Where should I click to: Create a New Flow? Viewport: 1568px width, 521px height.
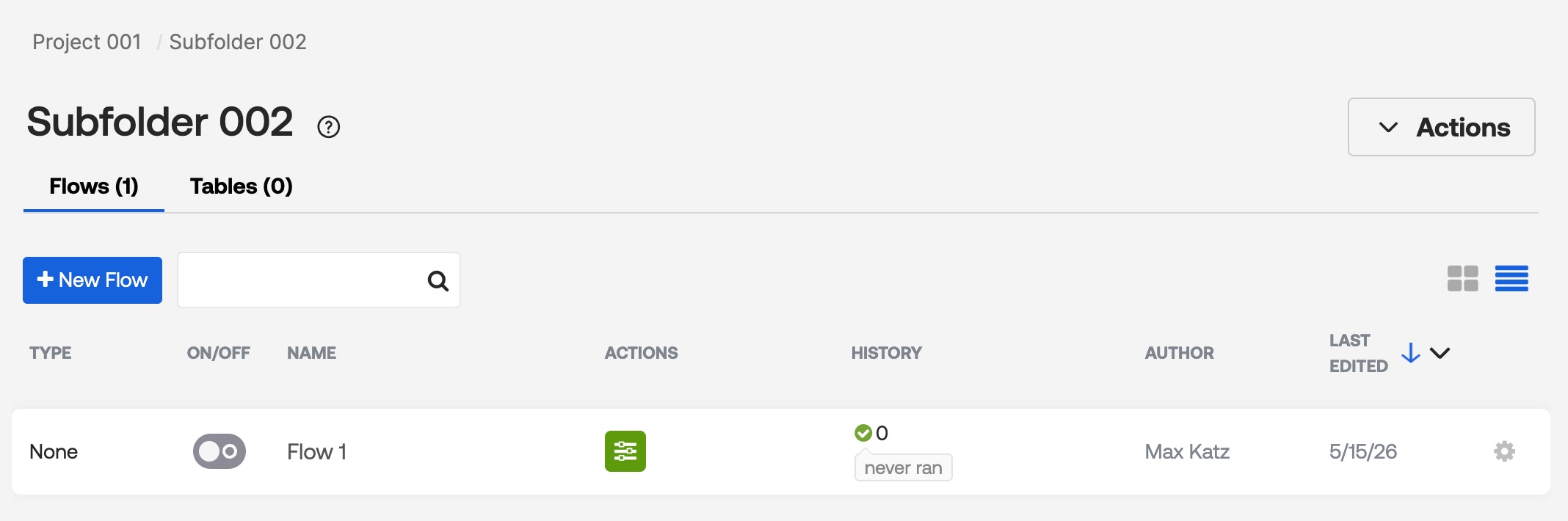click(x=92, y=280)
